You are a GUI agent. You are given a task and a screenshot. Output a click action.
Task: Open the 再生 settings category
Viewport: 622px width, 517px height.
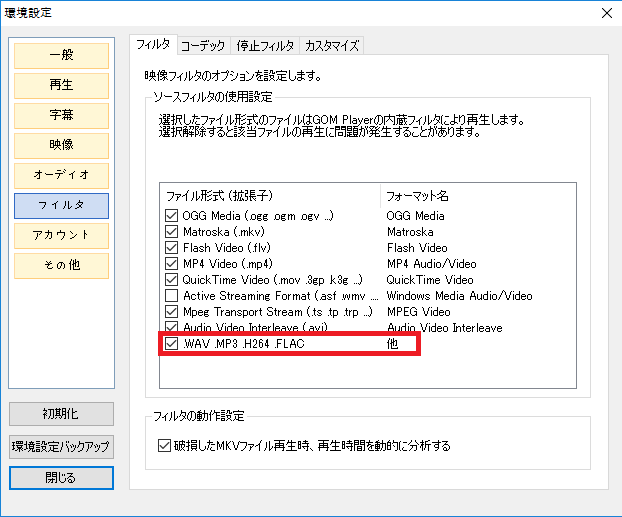click(61, 84)
